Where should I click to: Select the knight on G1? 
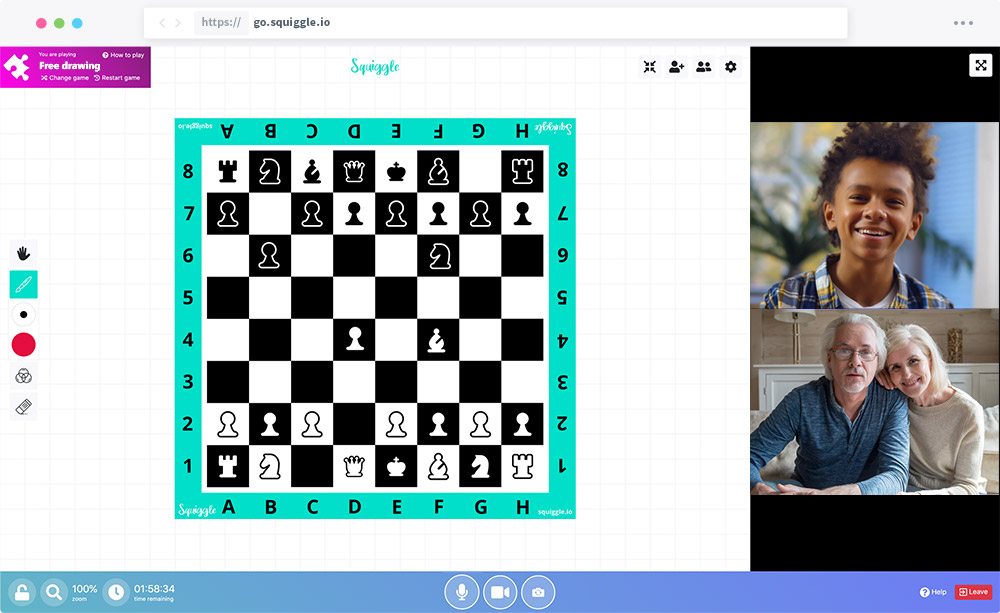[x=480, y=467]
